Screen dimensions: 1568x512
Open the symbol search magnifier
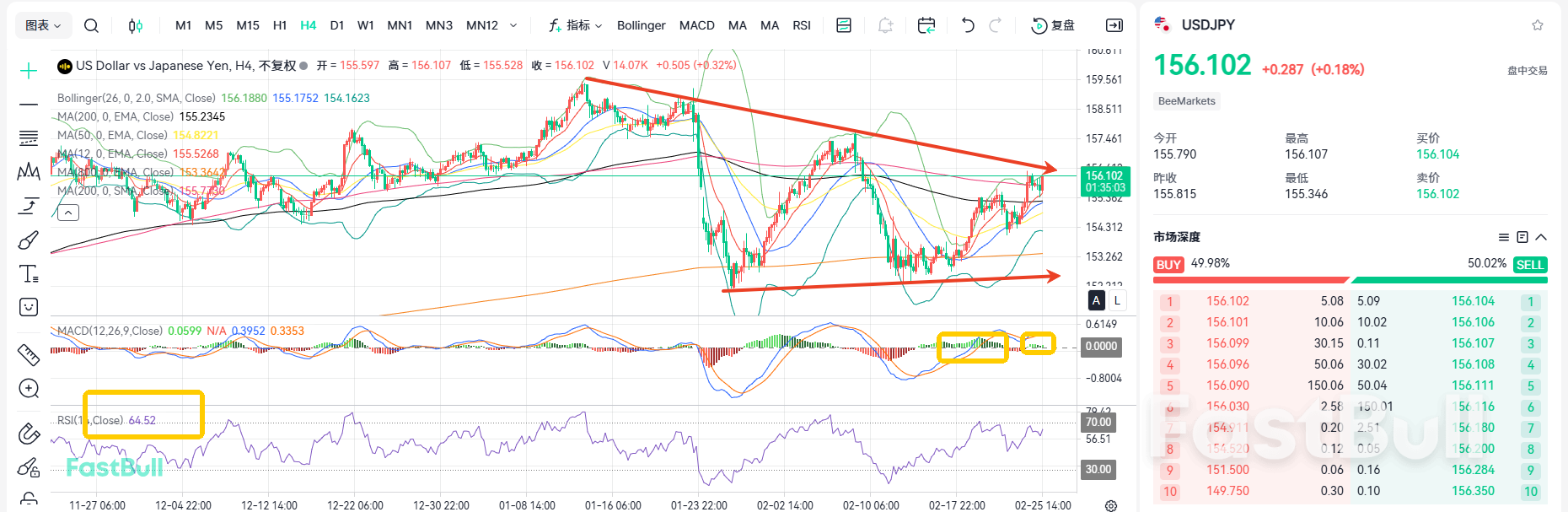point(91,25)
